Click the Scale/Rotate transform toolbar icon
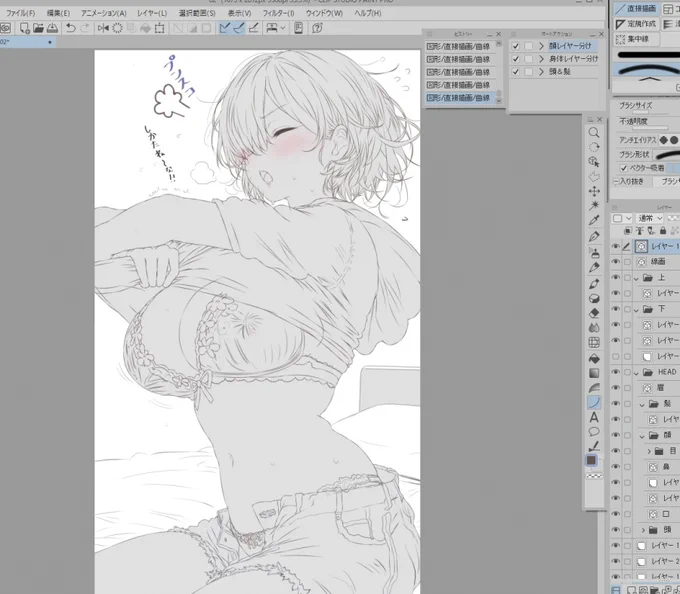This screenshot has width=680, height=594. [159, 28]
